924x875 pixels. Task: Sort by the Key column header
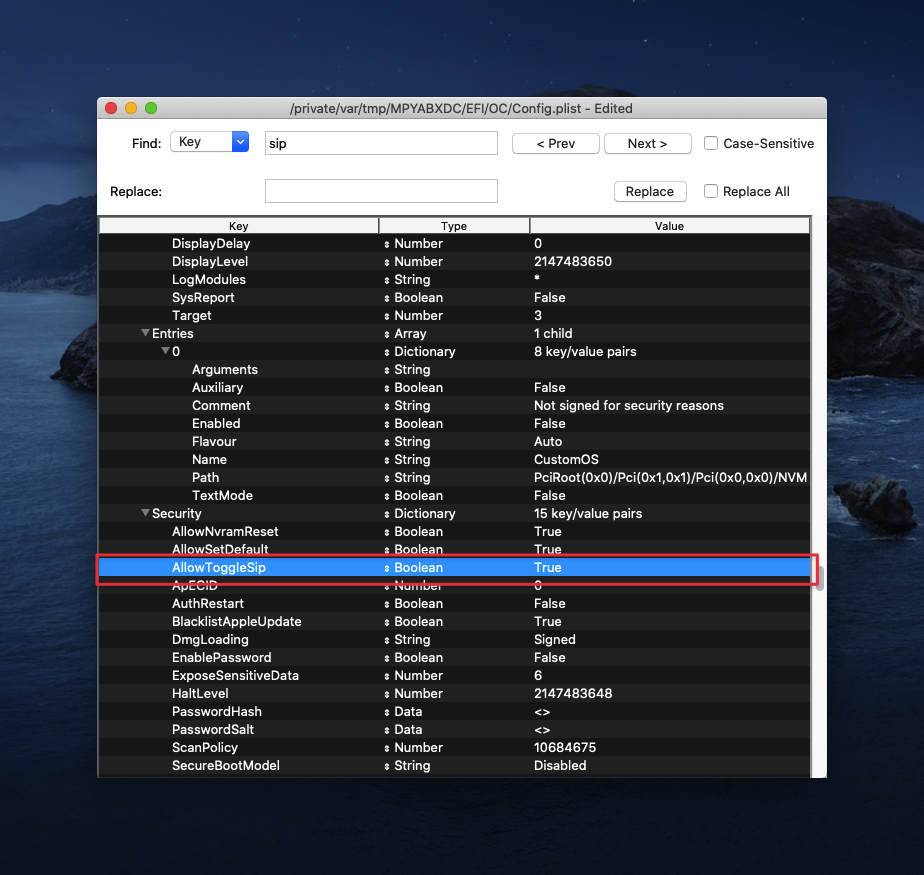[238, 226]
